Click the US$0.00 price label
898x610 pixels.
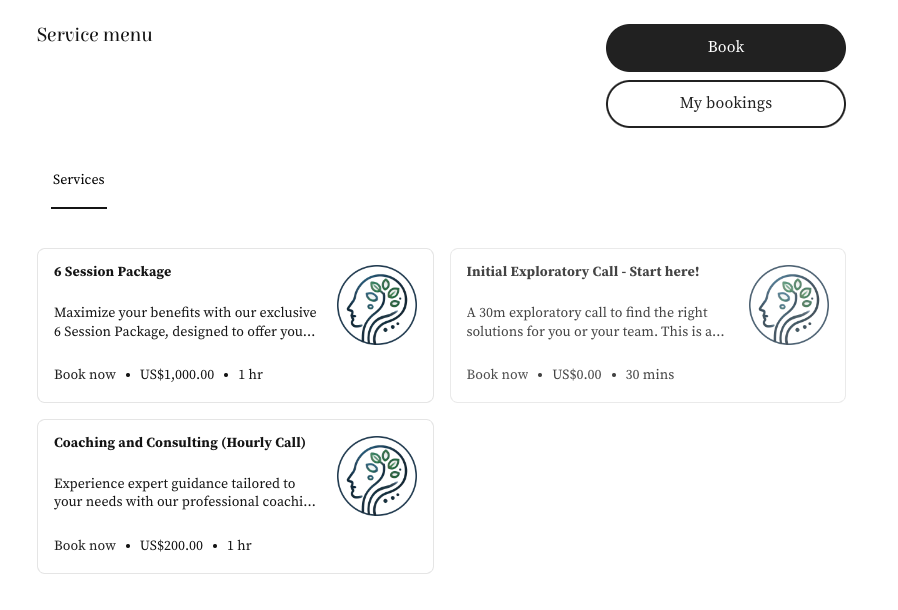tap(577, 375)
